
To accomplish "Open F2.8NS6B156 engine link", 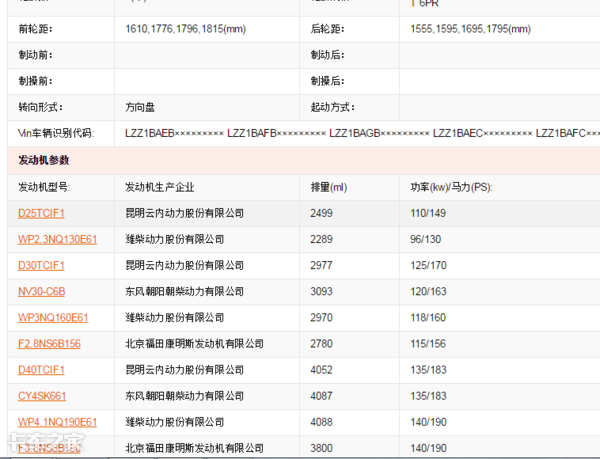I will tap(49, 343).
